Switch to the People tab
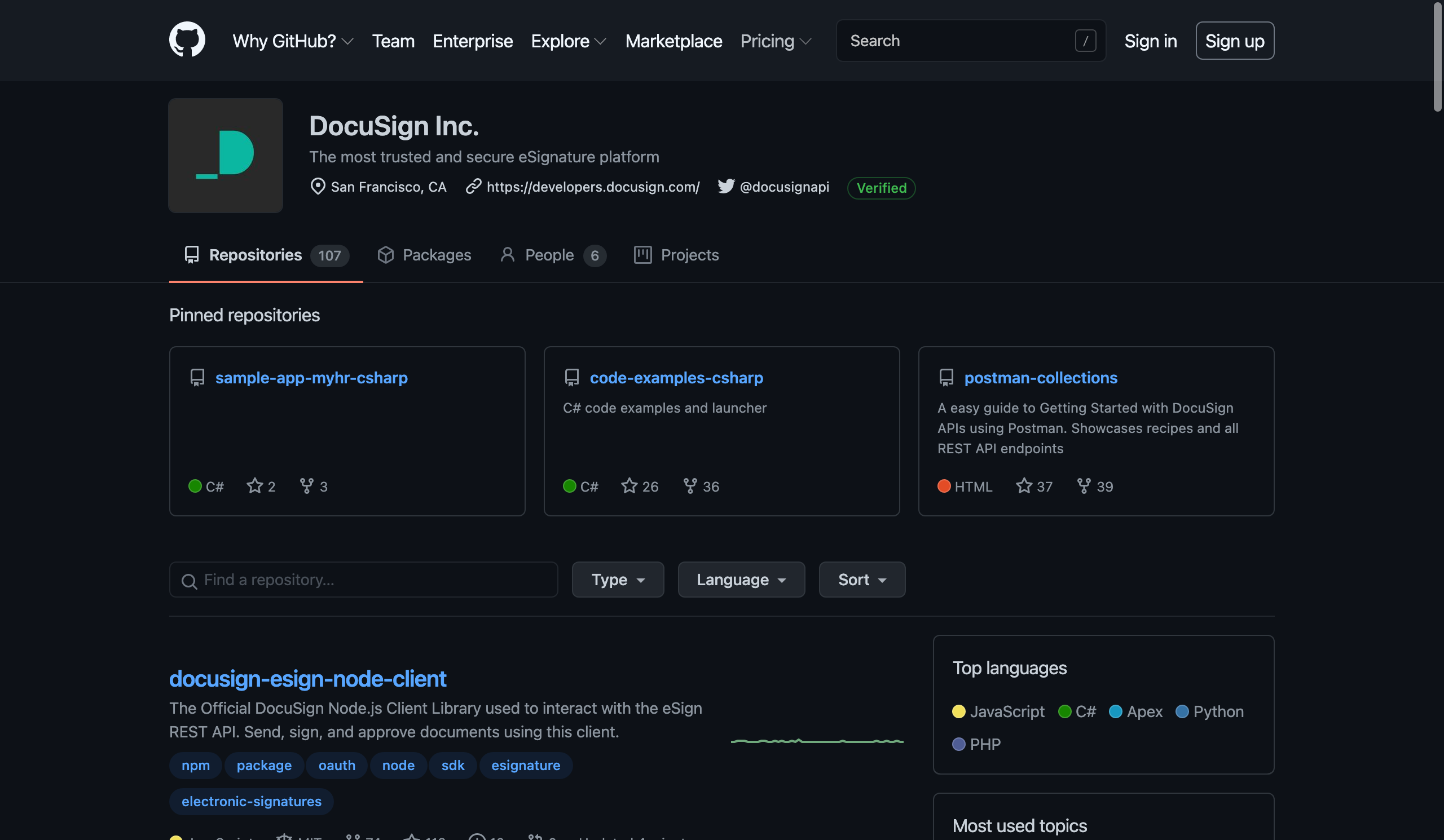 (552, 255)
